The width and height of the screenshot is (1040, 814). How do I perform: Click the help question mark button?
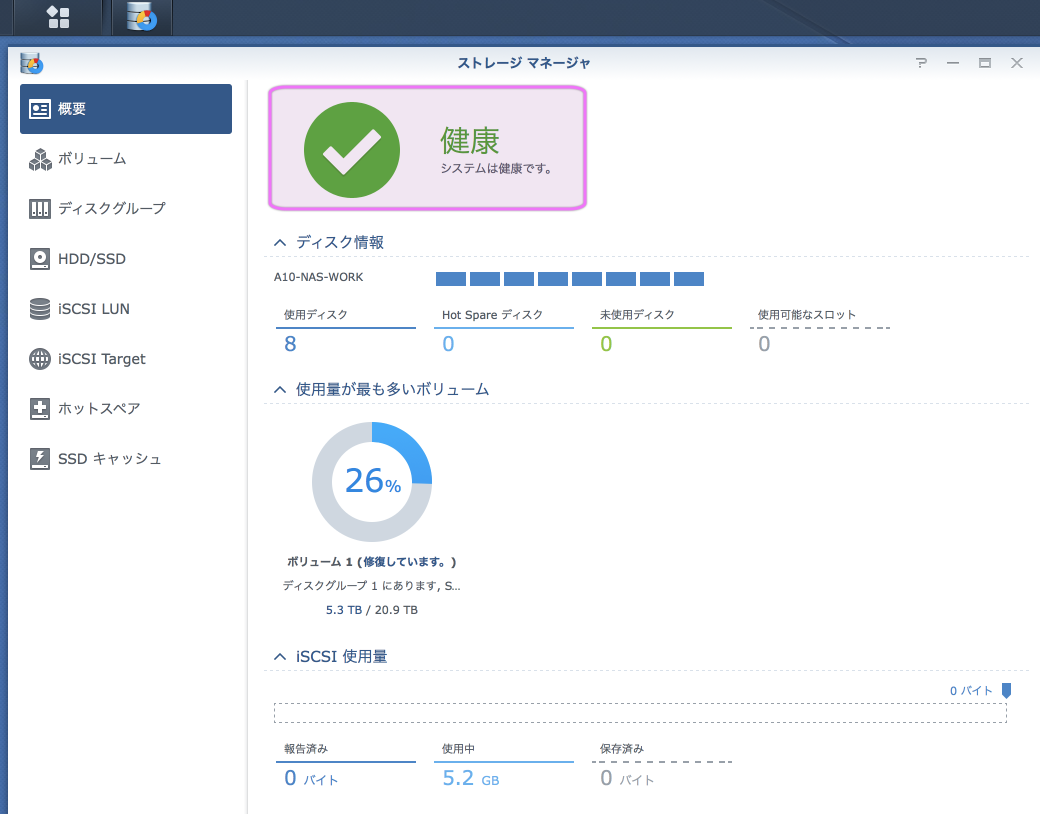[921, 63]
